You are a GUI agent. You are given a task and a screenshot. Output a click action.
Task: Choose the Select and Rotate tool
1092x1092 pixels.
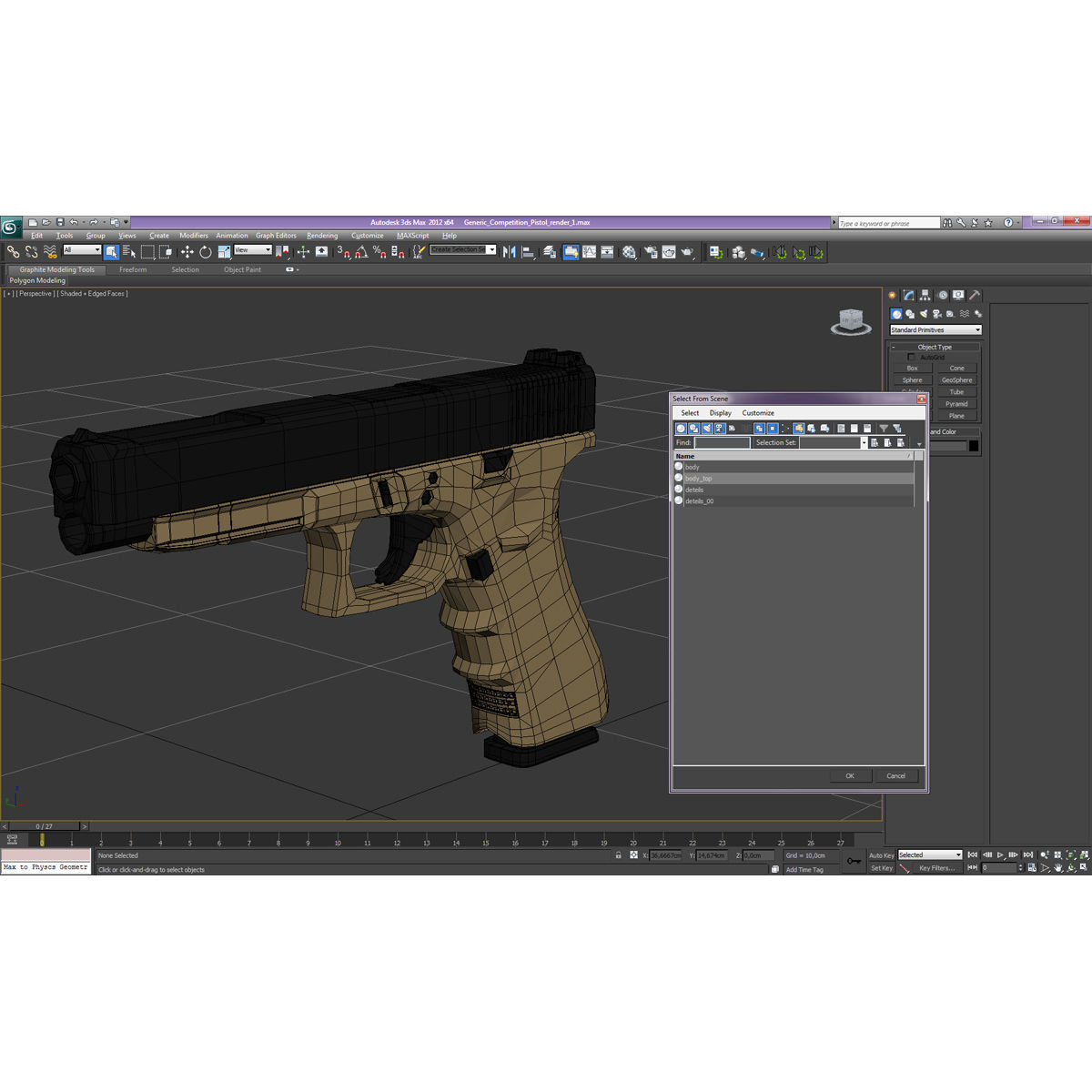206,252
